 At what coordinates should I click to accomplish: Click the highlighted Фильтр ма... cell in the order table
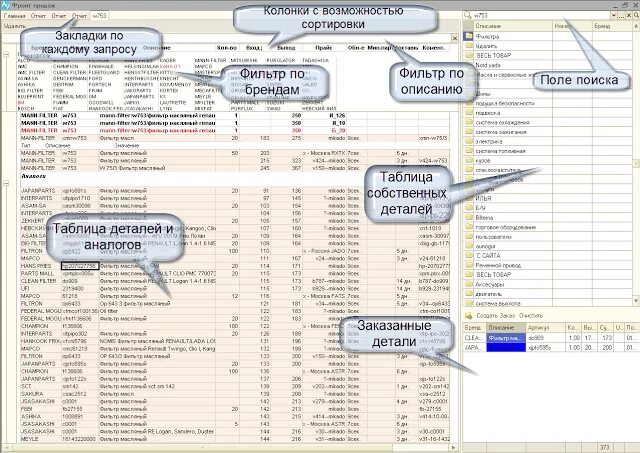point(506,338)
